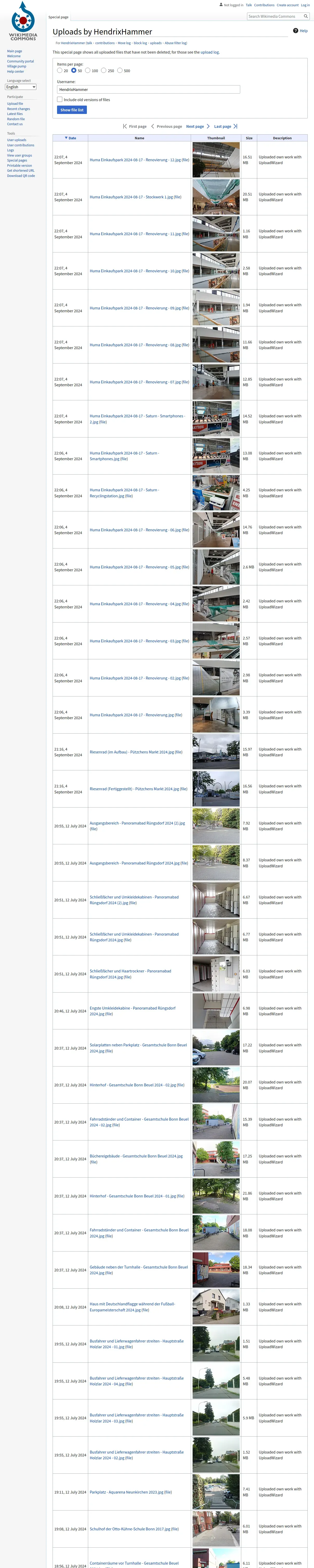Open thumbnail of Saturn Recyclingstation.jpg
Screen dimensions: 314x1568
pyautogui.click(x=216, y=493)
